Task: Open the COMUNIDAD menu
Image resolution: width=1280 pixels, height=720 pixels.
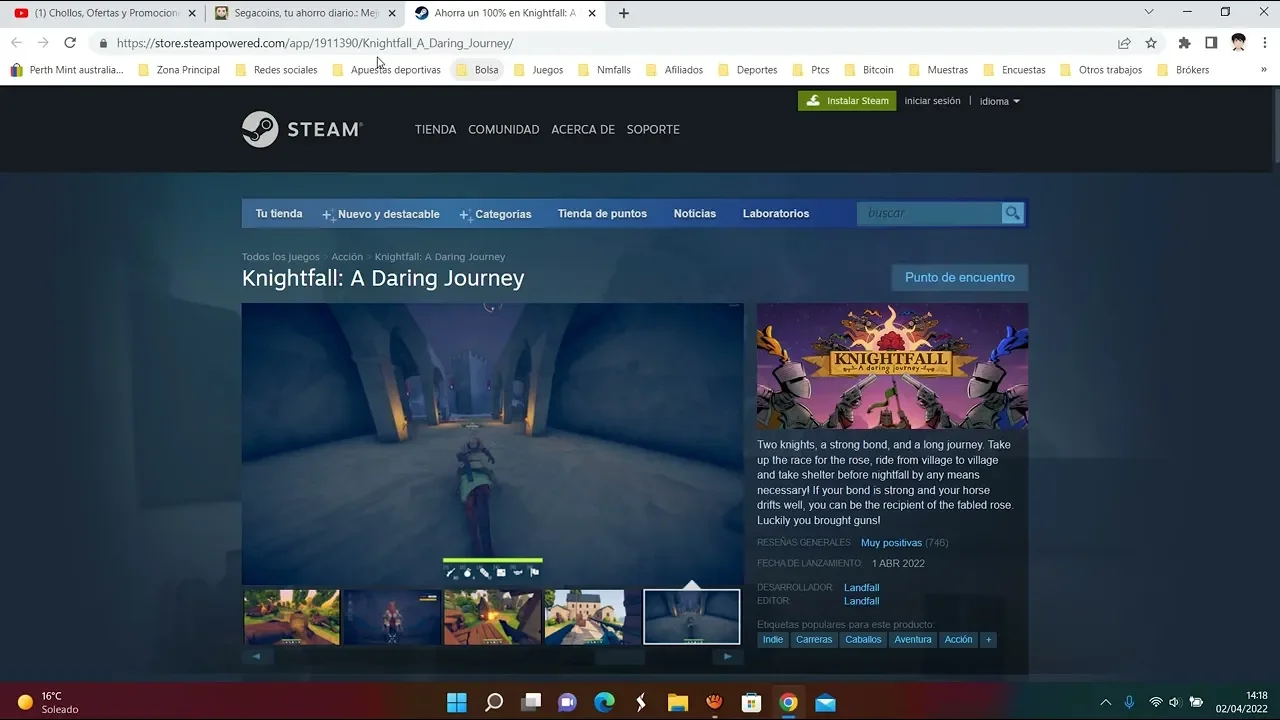Action: click(504, 129)
